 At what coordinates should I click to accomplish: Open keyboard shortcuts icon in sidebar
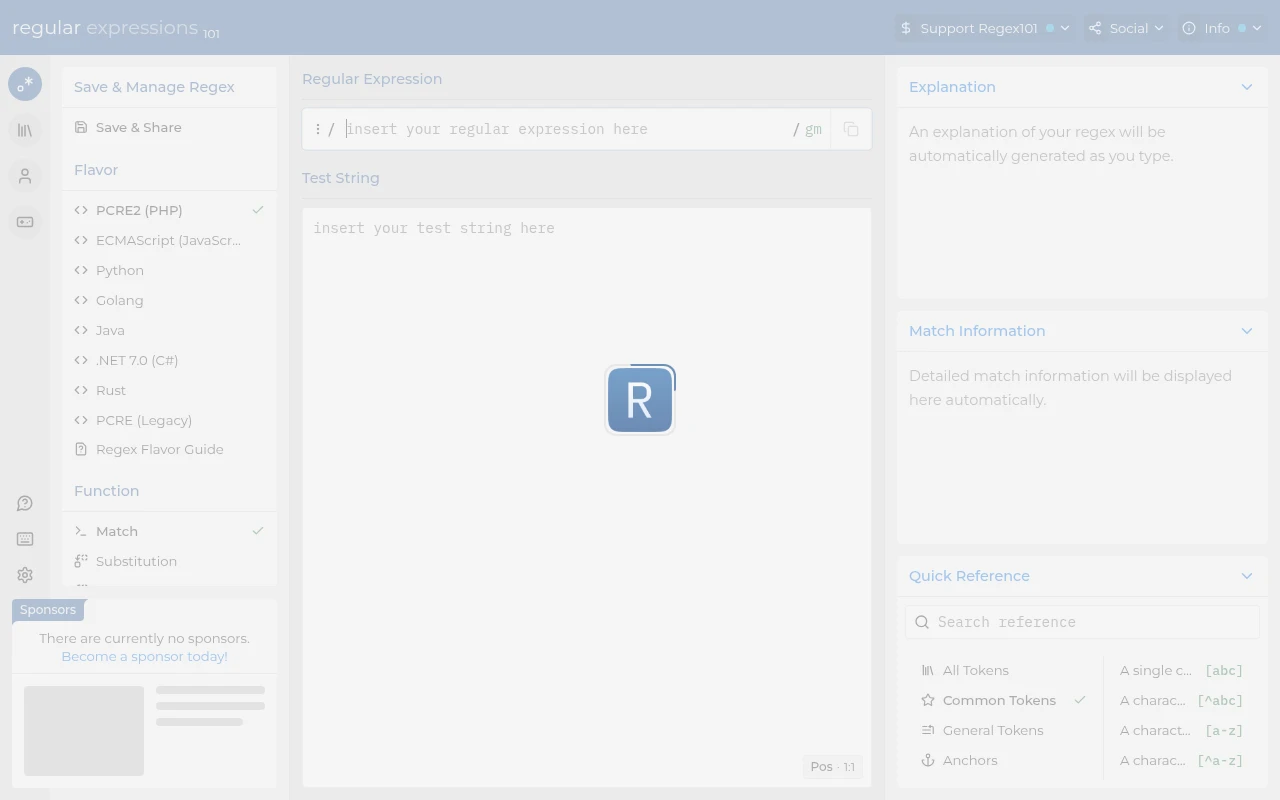25,539
